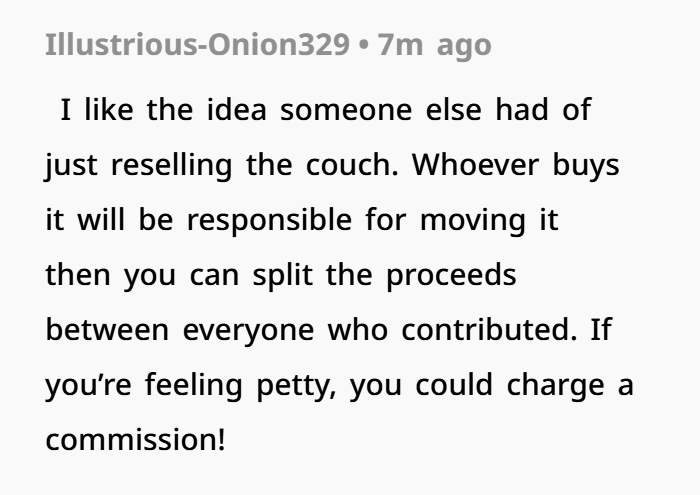Click the word "commission!" at the comment's end
The height and width of the screenshot is (495, 700).
click(135, 440)
